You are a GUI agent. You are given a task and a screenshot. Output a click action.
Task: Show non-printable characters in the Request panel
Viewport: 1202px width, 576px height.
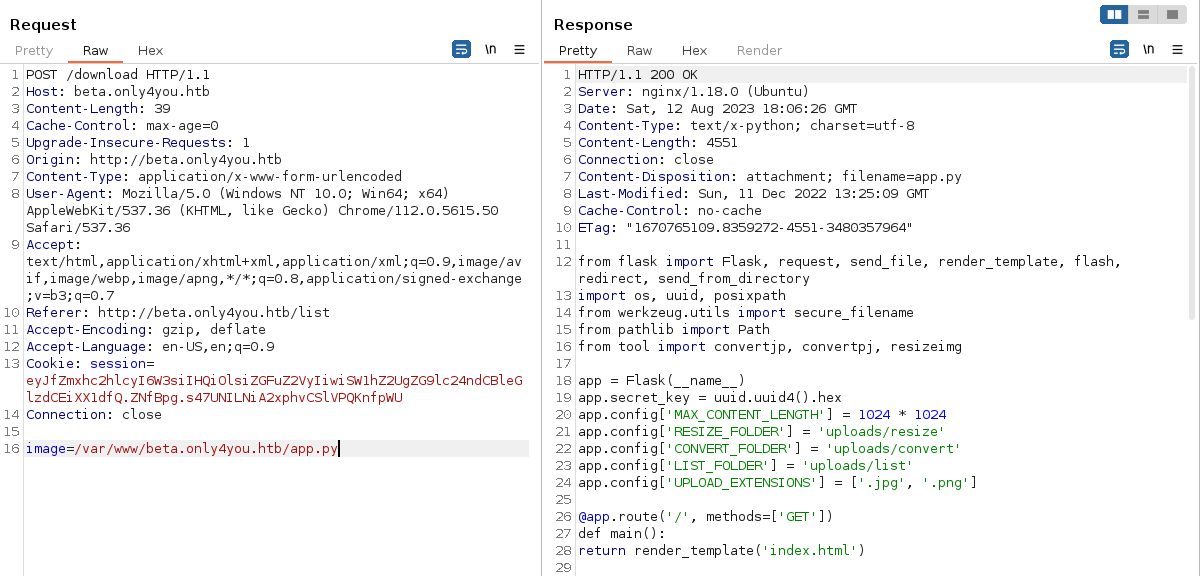point(491,49)
